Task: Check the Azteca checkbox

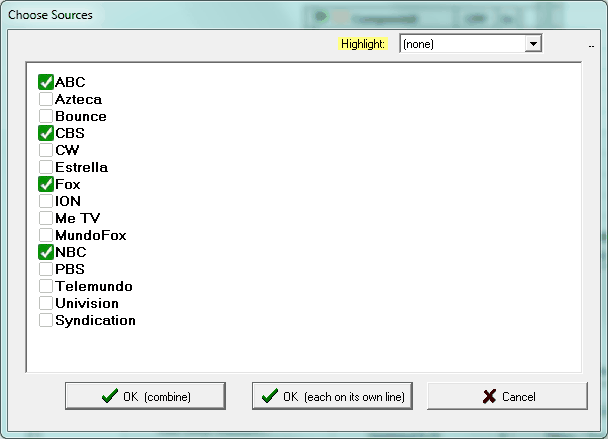Action: [x=46, y=99]
